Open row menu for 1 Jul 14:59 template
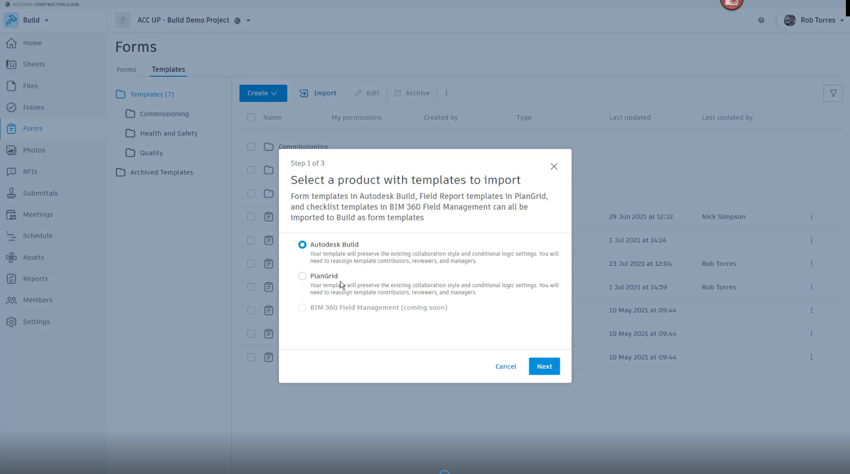This screenshot has width=850, height=474. click(x=812, y=287)
